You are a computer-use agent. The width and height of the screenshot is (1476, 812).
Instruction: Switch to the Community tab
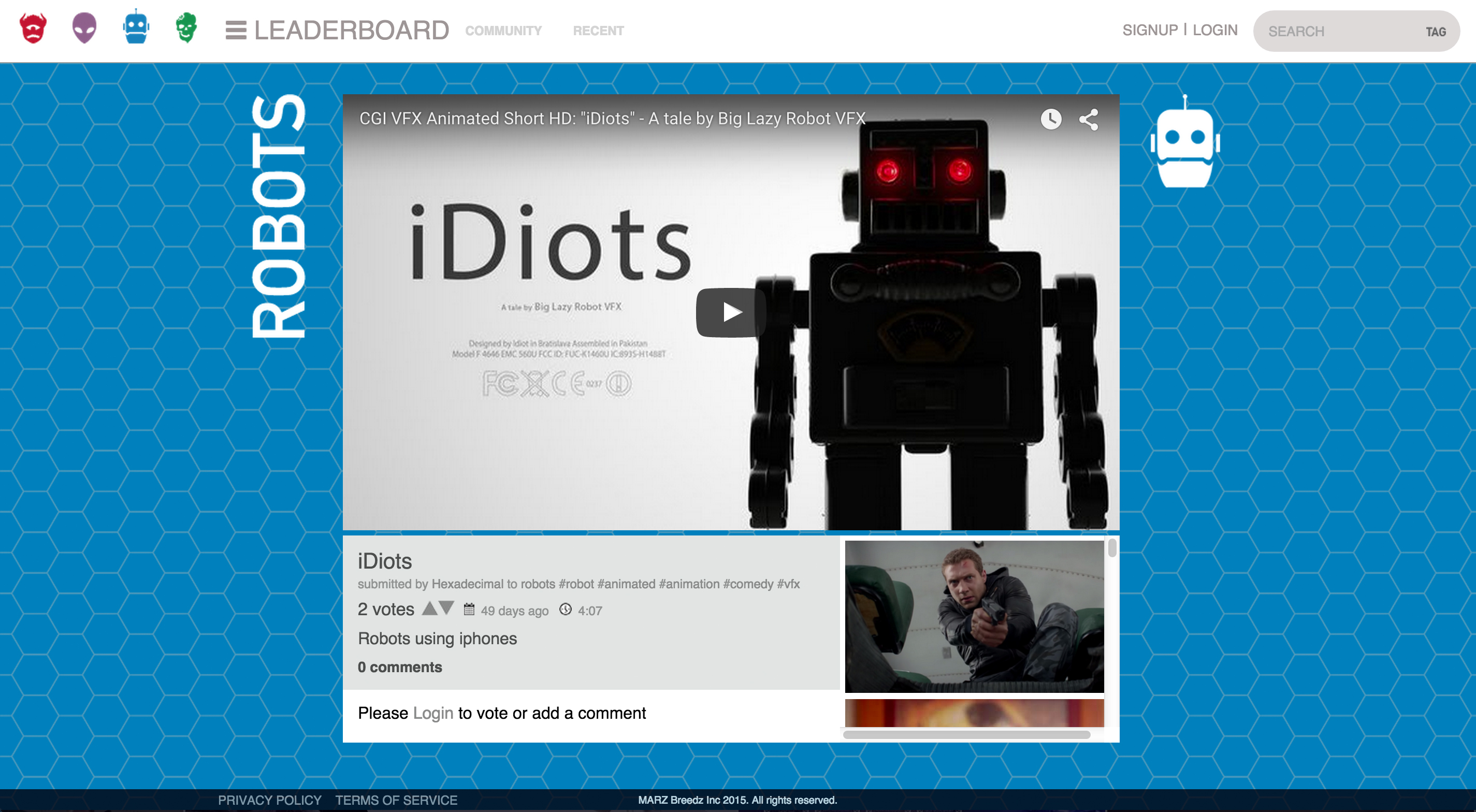pos(502,31)
